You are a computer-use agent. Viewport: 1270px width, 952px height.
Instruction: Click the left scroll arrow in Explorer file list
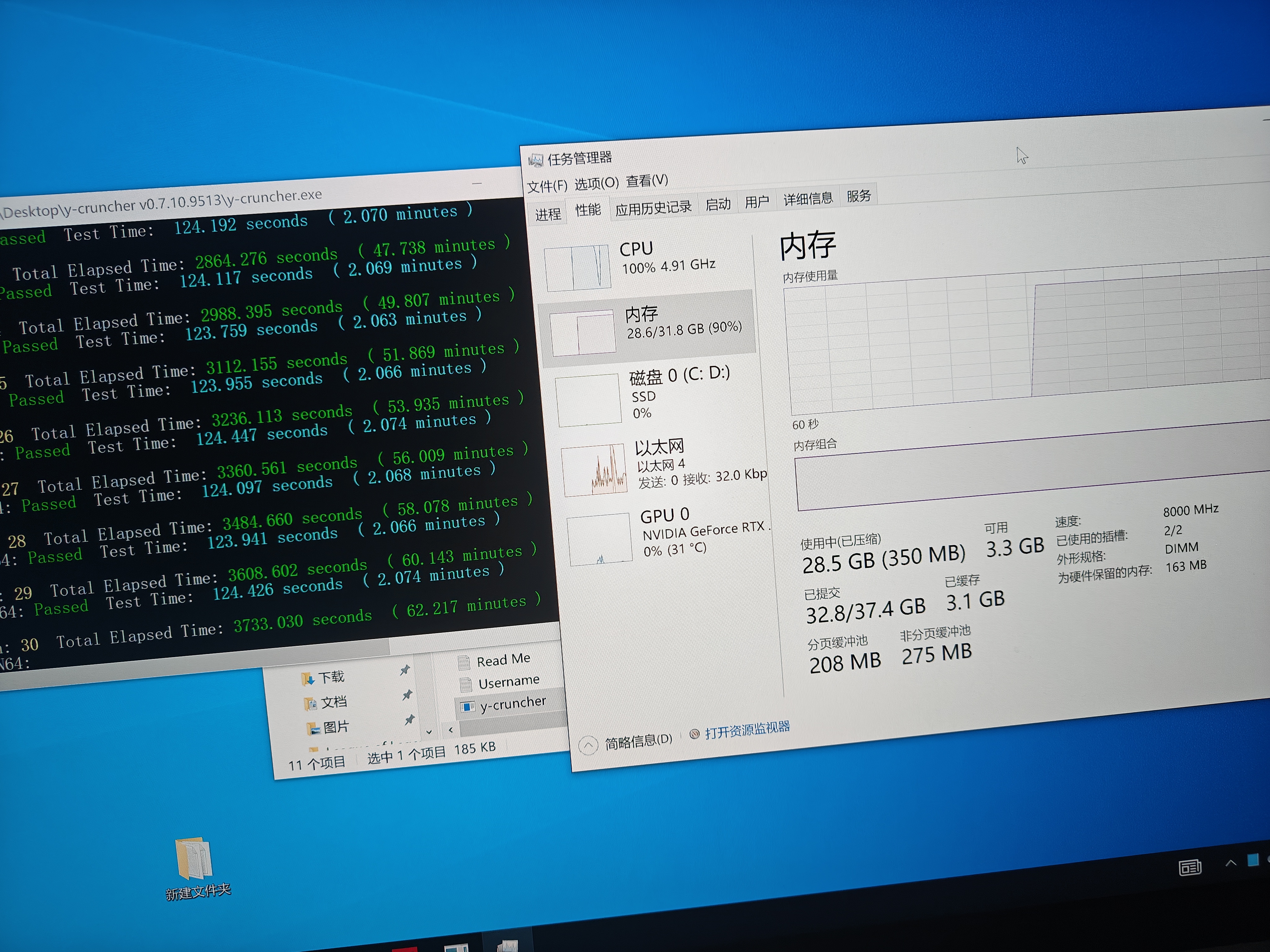tap(451, 730)
